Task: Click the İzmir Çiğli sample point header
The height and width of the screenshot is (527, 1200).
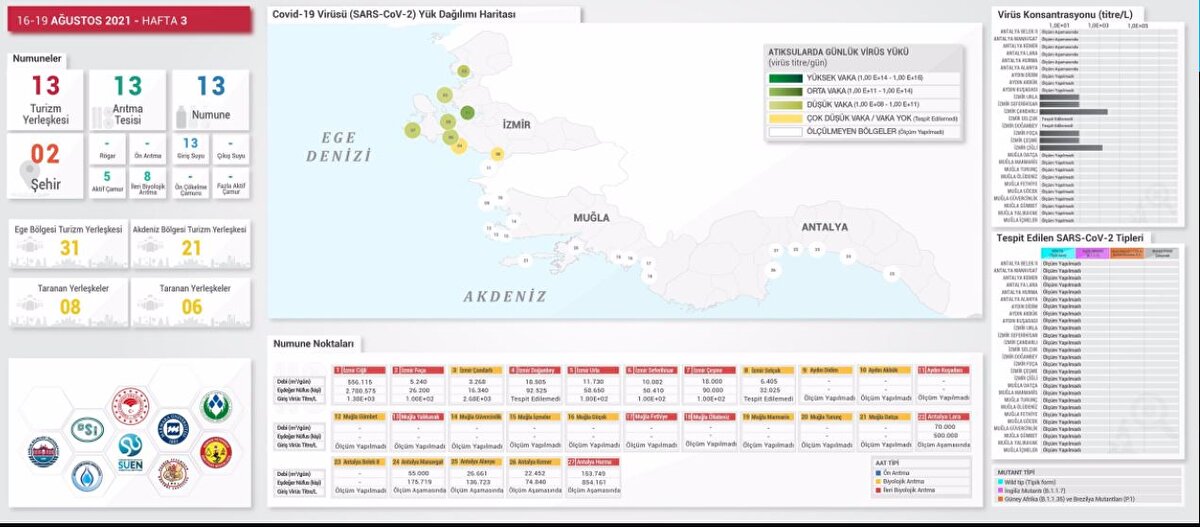Action: click(359, 369)
